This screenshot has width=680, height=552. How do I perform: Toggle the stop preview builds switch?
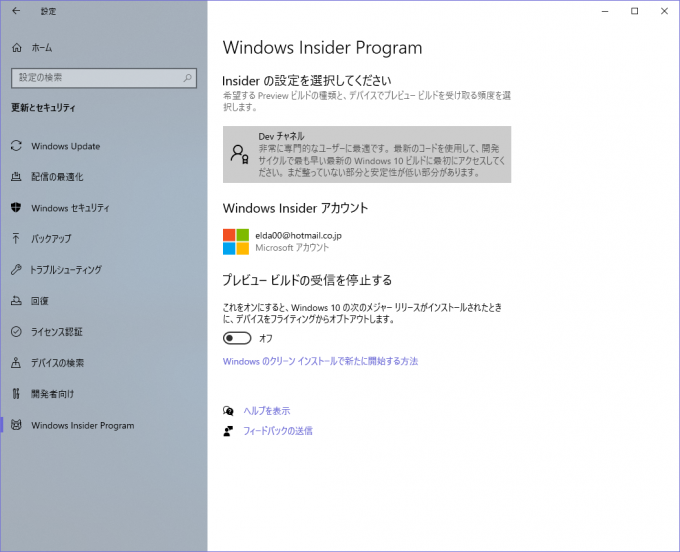[x=237, y=338]
